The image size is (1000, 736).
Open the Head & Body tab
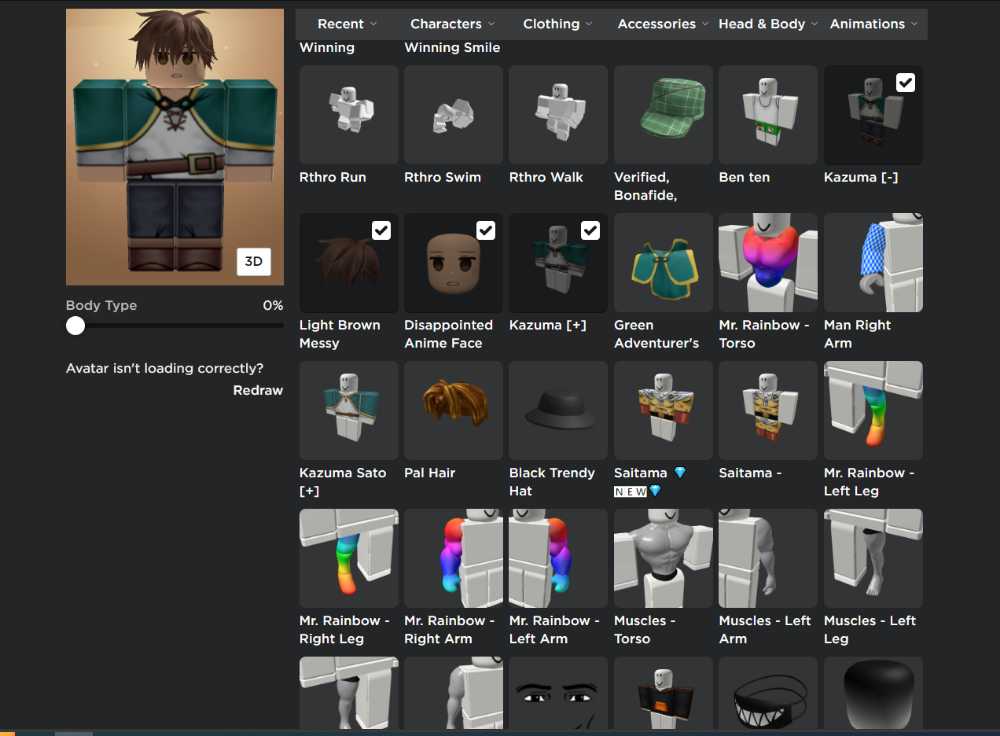coord(761,24)
